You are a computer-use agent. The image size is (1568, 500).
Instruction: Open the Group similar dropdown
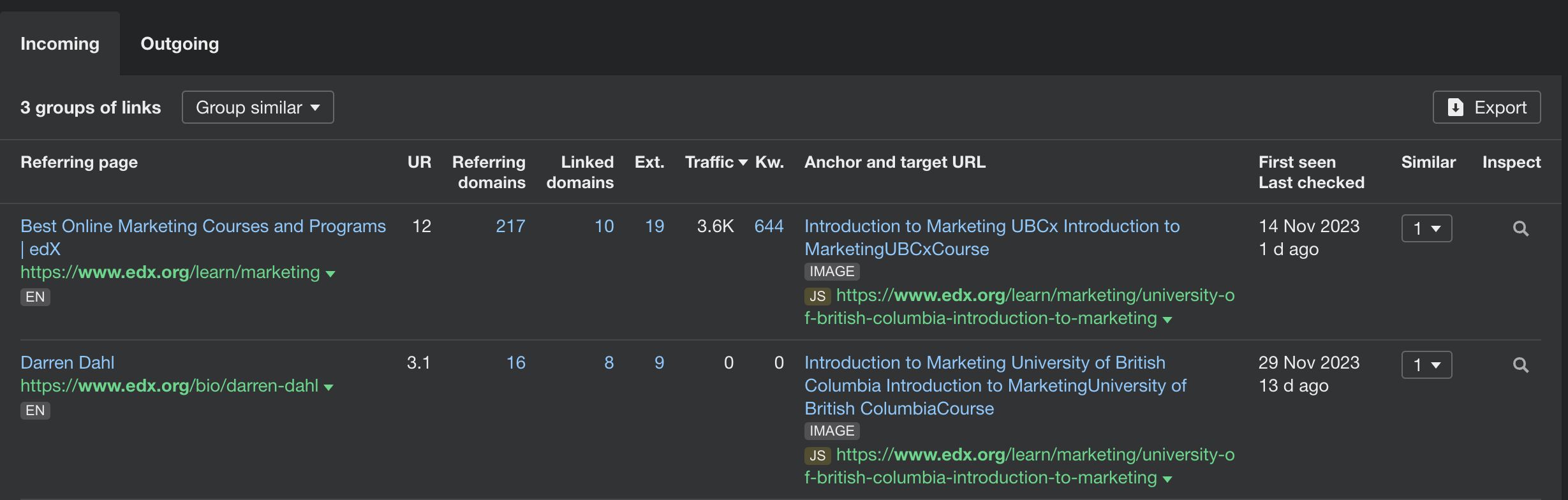pos(258,107)
